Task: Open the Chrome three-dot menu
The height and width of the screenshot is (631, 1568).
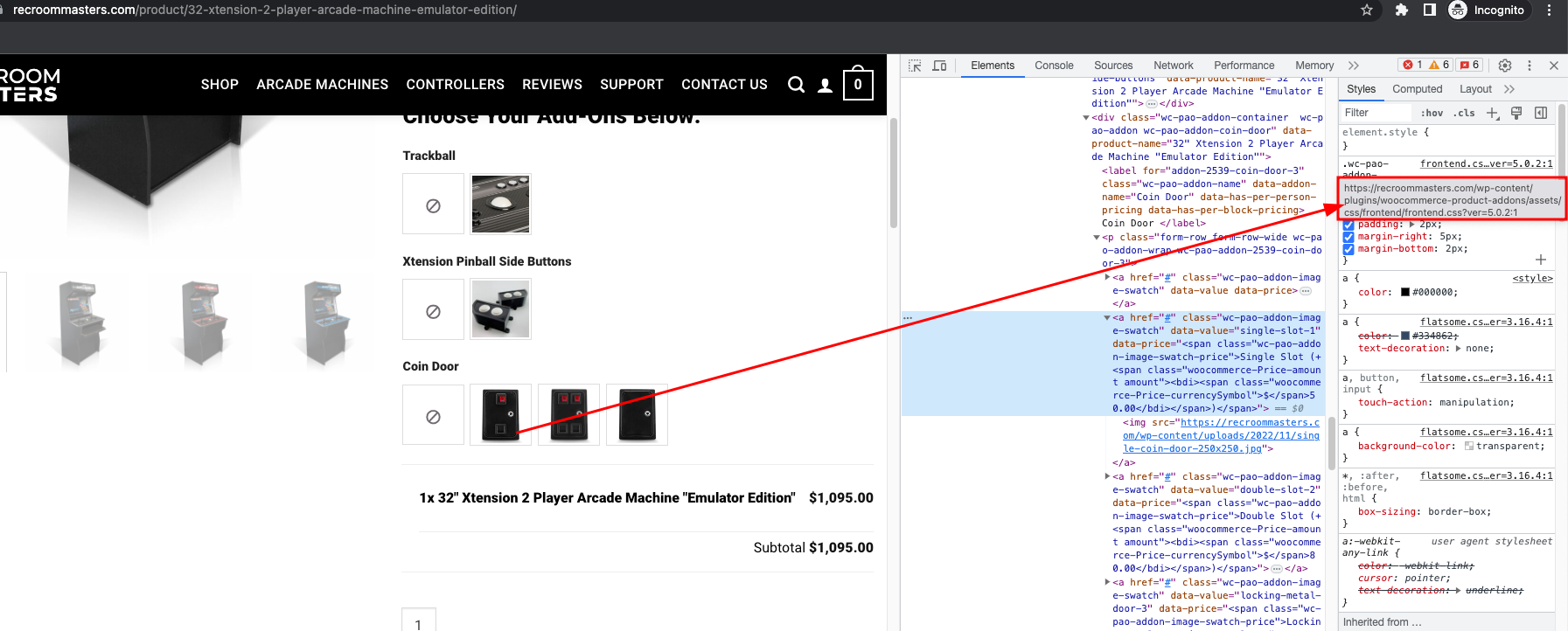Action: (1550, 10)
